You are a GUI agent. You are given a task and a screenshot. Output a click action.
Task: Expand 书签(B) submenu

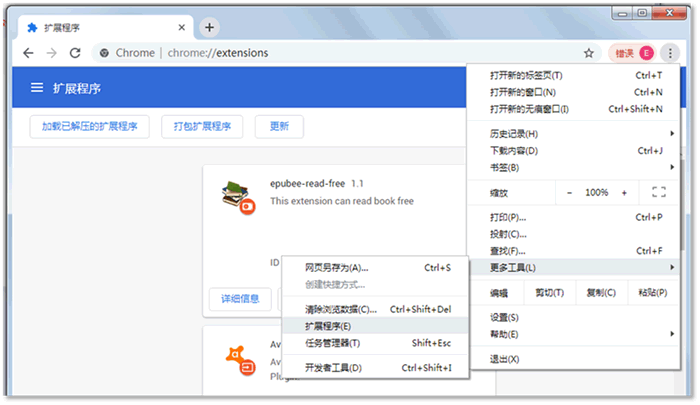[x=574, y=167]
